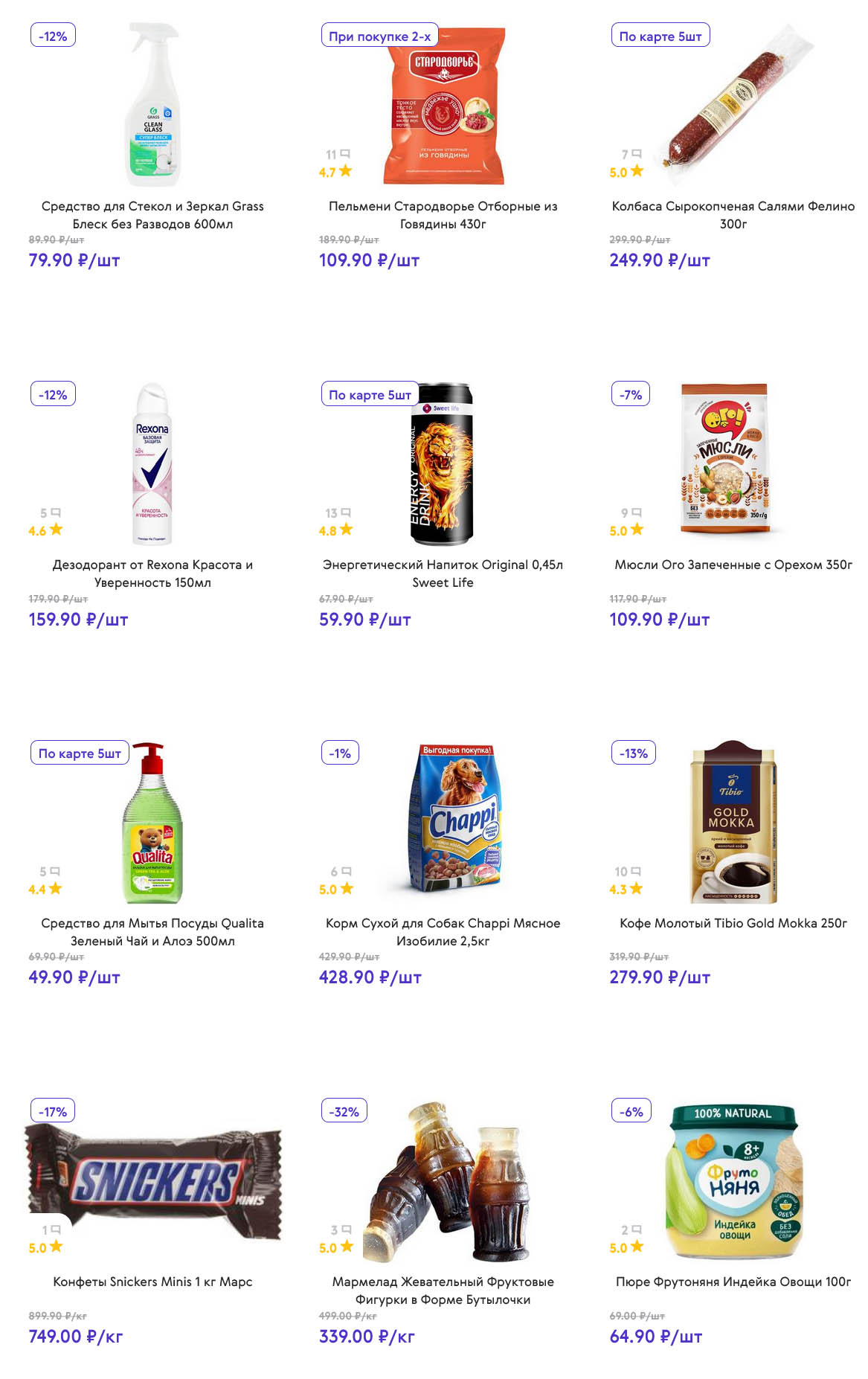Click the comments icon on Ого muesli
The image size is (868, 1379).
(636, 512)
